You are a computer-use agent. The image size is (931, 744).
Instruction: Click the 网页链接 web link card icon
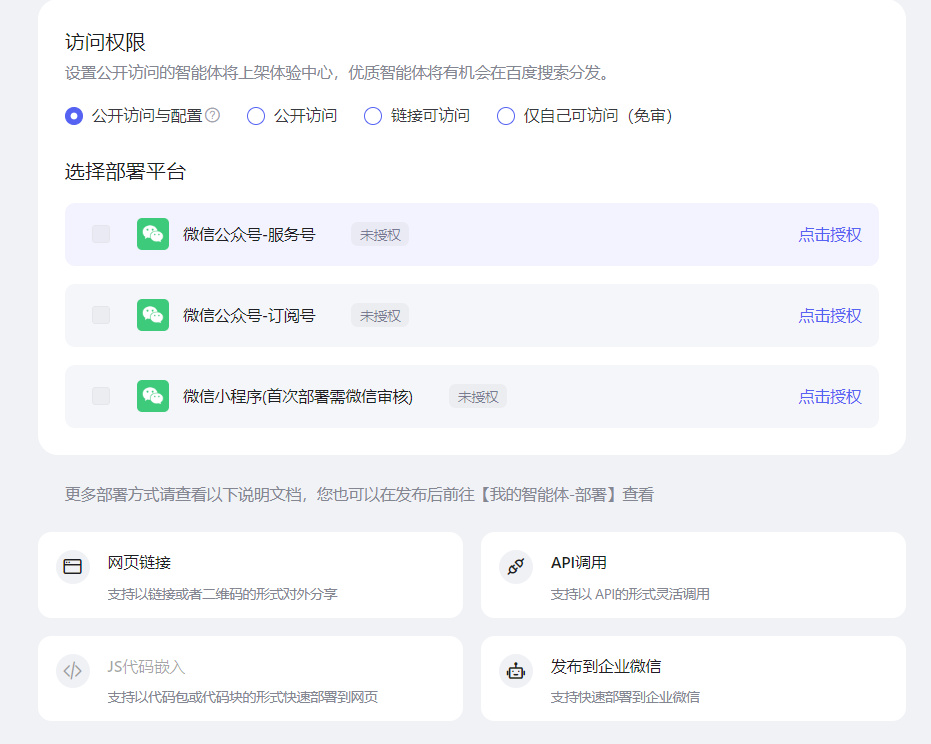(73, 566)
